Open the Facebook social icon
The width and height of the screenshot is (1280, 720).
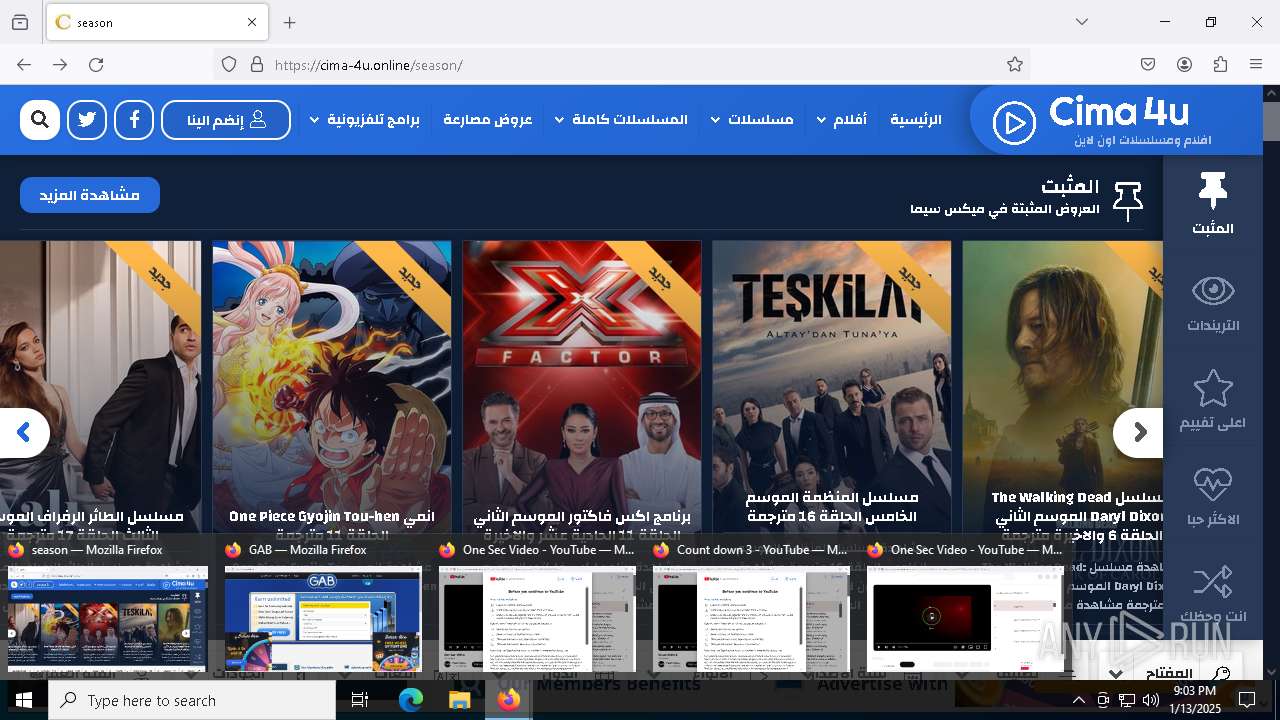coord(134,120)
